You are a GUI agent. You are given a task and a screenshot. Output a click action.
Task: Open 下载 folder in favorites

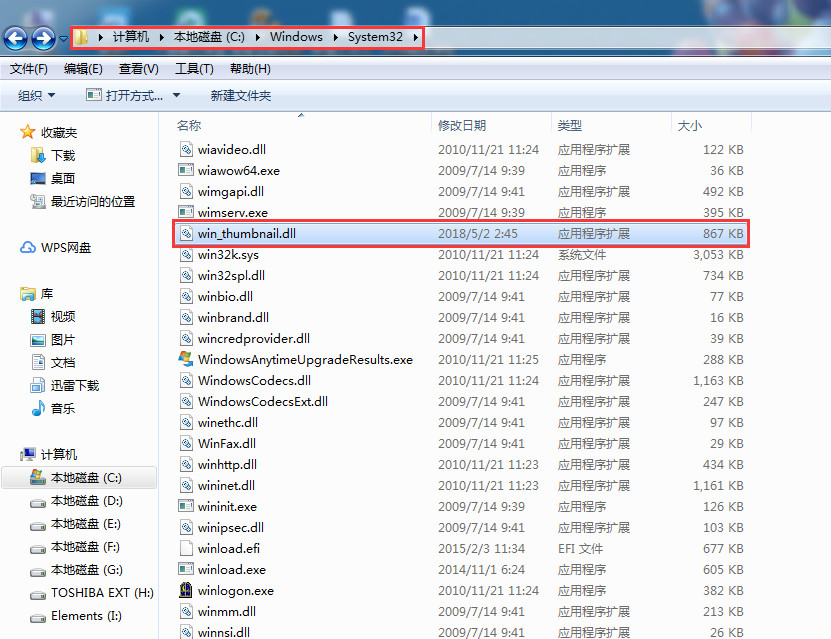pos(54,155)
